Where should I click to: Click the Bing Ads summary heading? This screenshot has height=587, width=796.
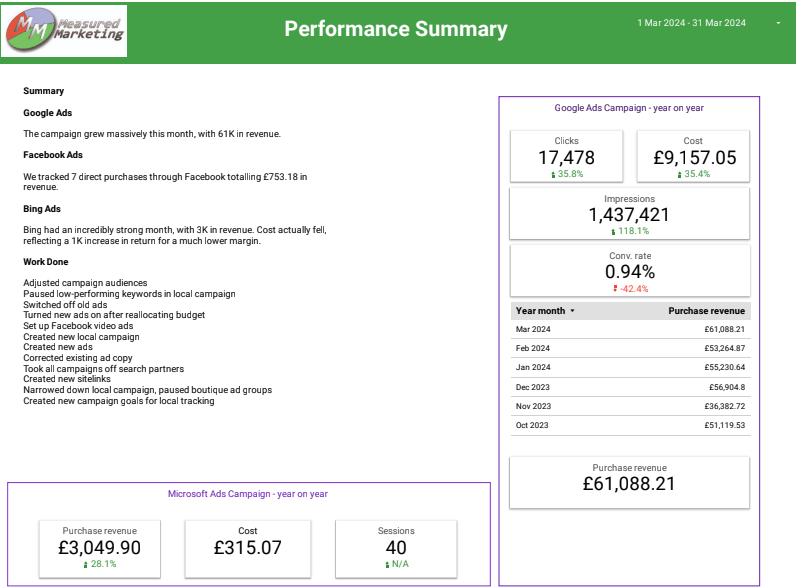pyautogui.click(x=42, y=209)
